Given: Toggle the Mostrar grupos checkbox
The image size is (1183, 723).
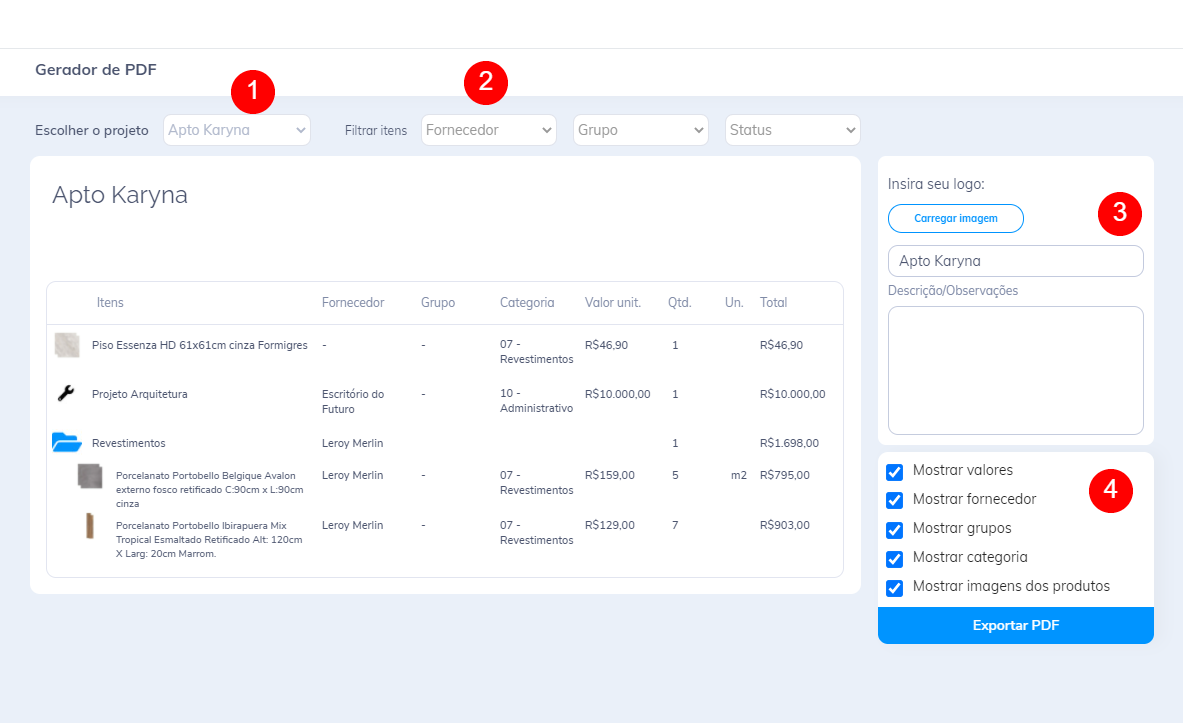Looking at the screenshot, I should pyautogui.click(x=895, y=530).
